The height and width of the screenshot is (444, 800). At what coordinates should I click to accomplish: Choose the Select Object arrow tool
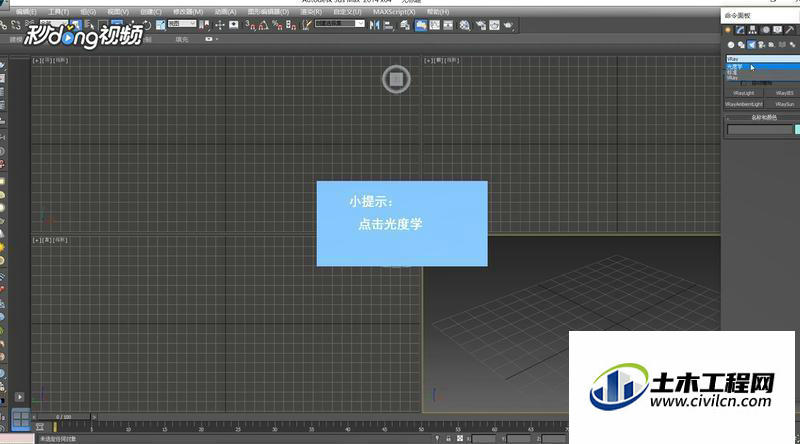pyautogui.click(x=76, y=24)
